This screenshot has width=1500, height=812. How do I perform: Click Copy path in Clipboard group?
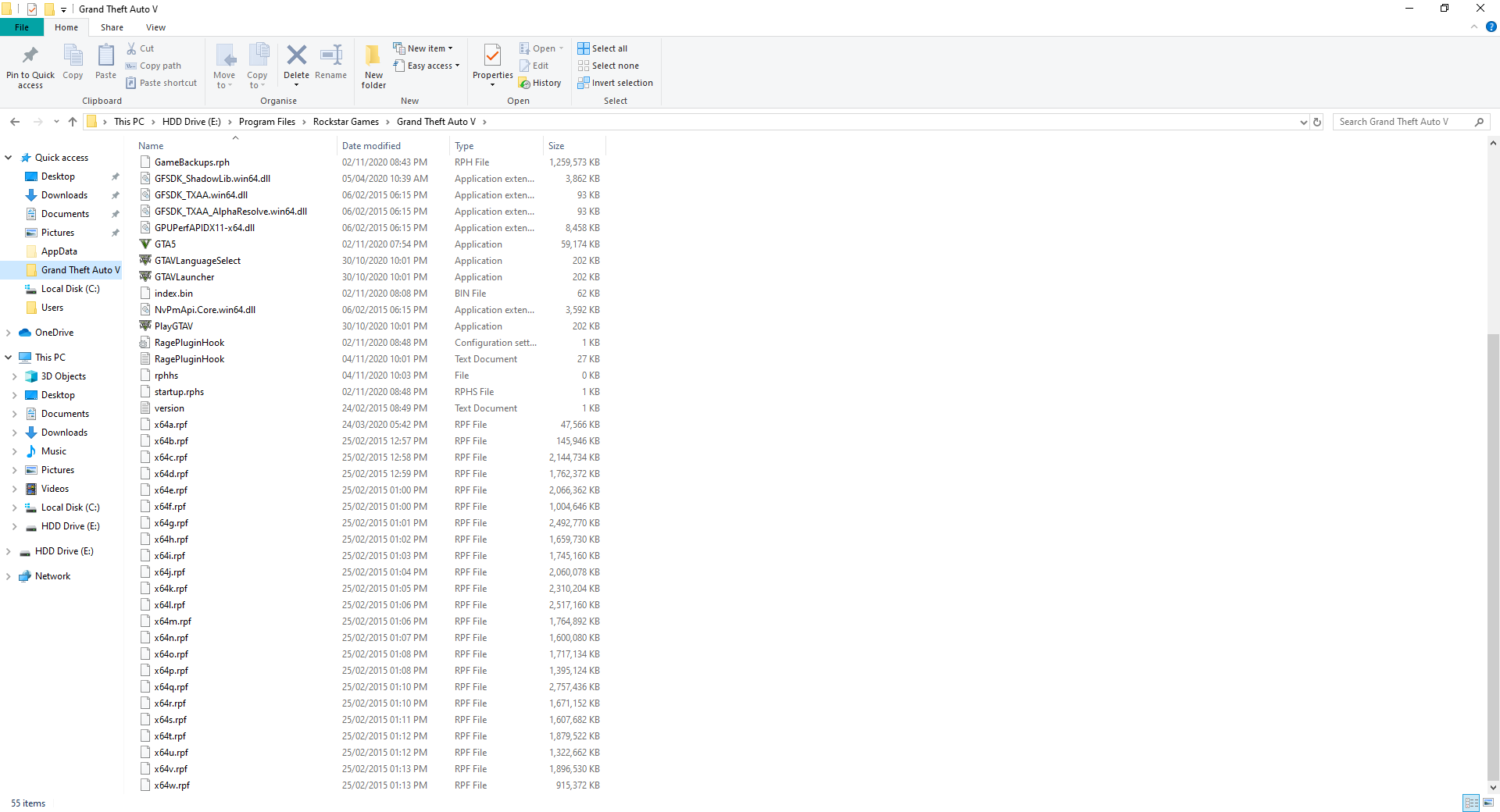coord(154,66)
